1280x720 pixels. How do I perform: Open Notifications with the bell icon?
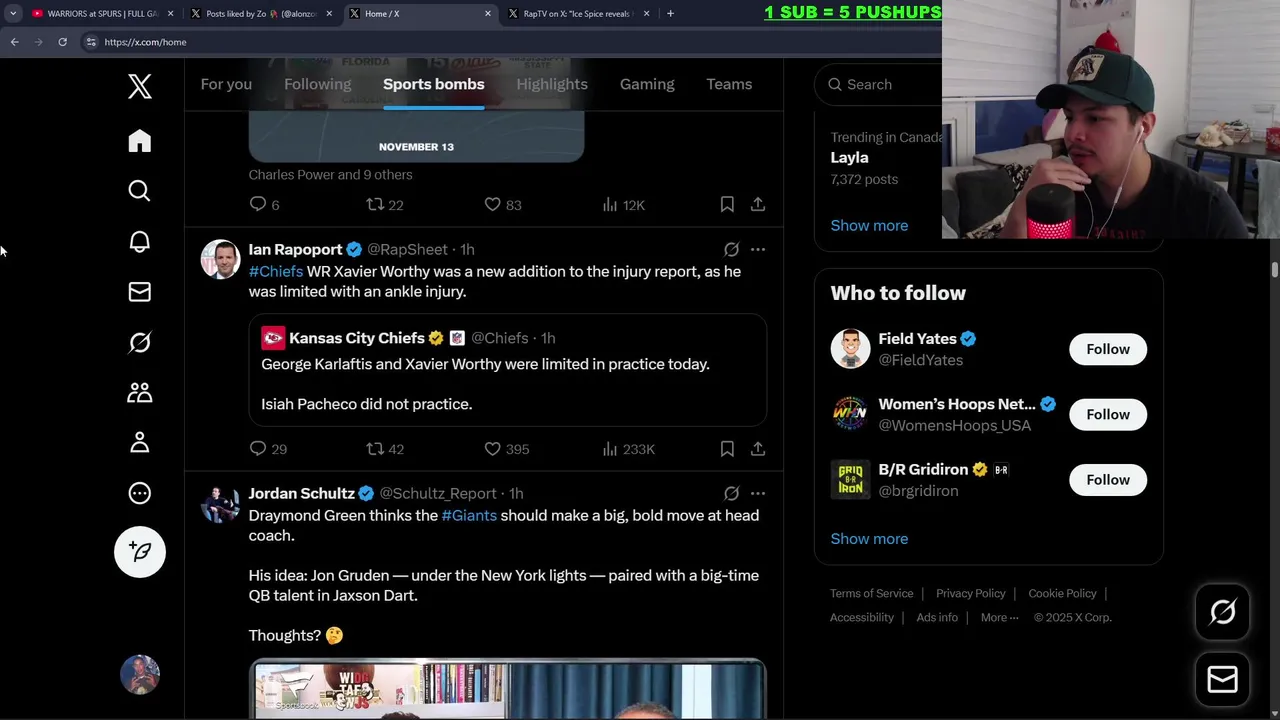coord(140,241)
